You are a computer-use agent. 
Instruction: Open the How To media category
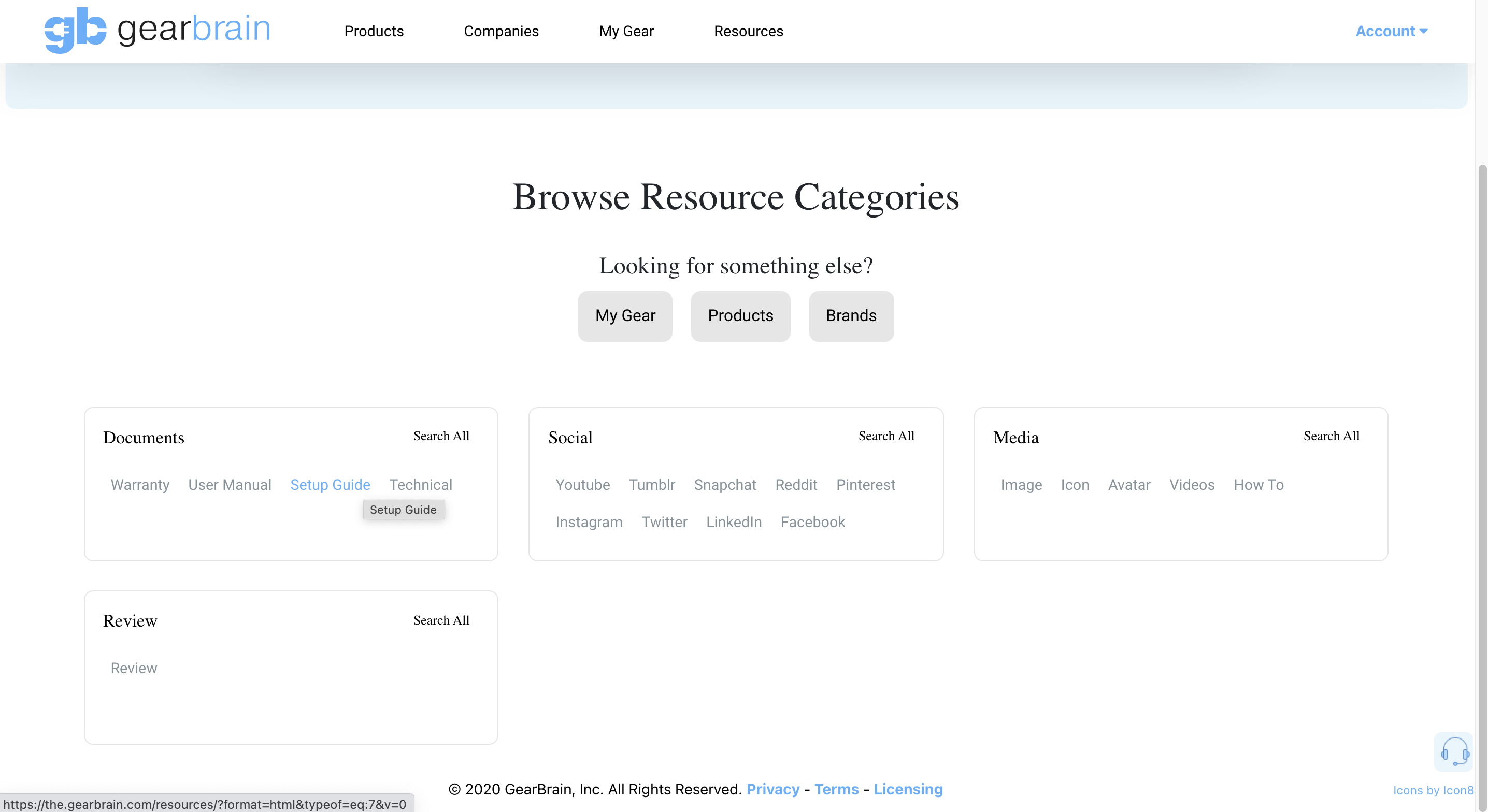(x=1258, y=485)
